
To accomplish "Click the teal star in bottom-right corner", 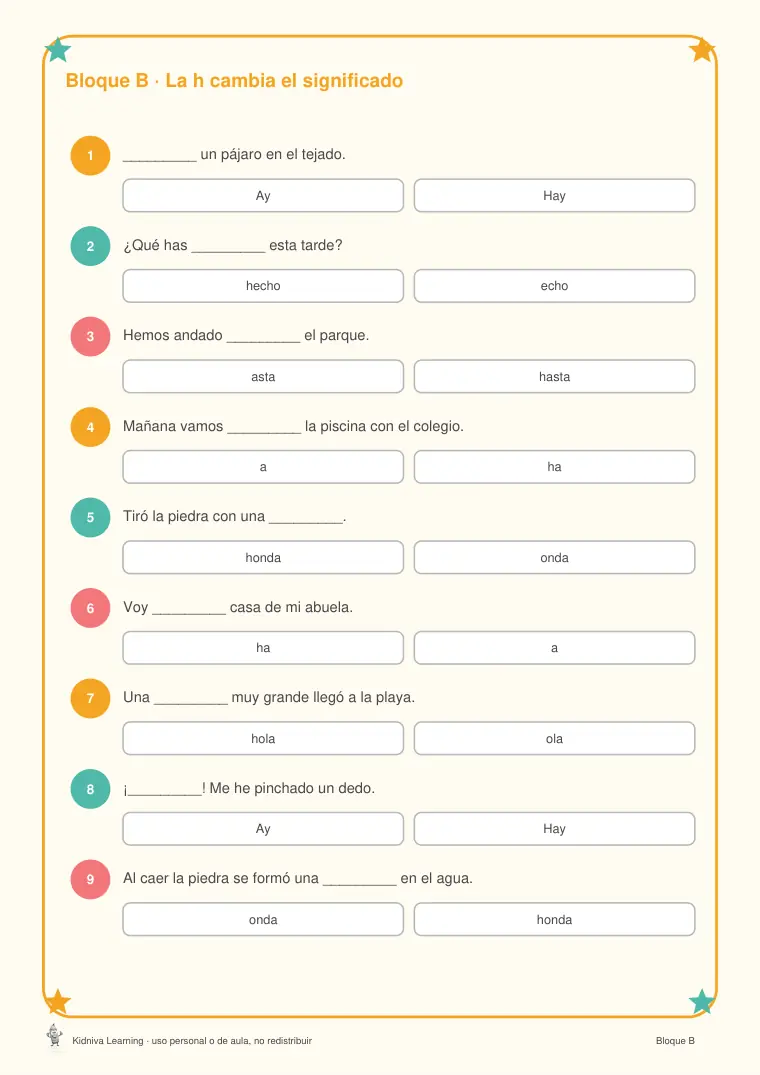I will coord(702,1002).
